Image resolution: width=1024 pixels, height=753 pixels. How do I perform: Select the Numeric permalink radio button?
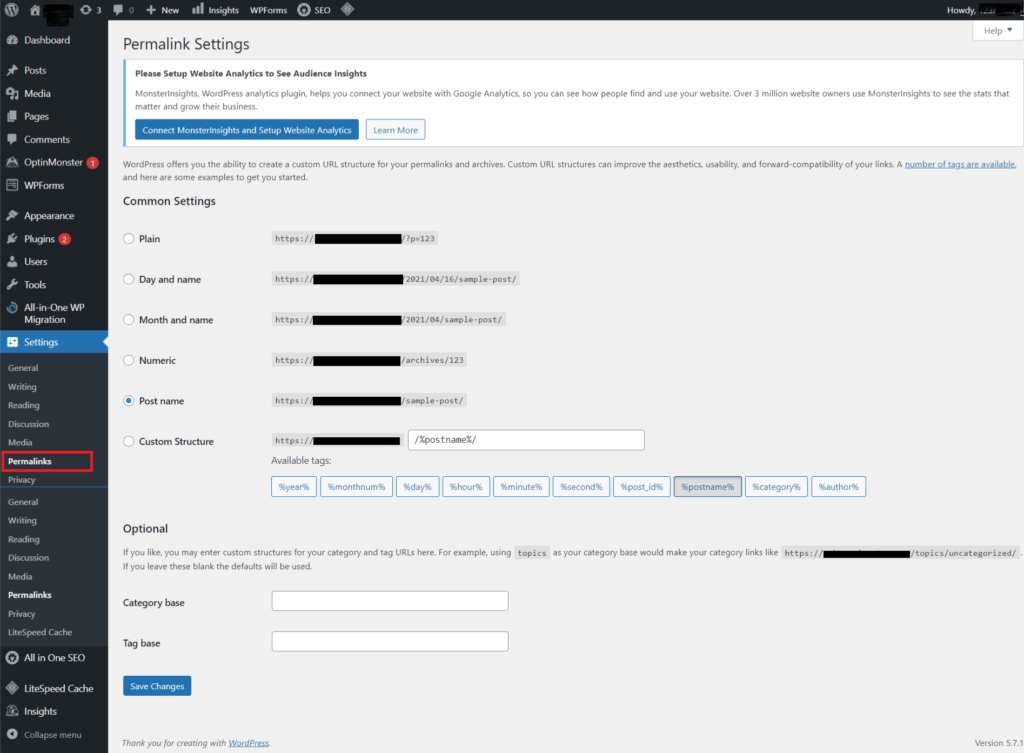129,360
